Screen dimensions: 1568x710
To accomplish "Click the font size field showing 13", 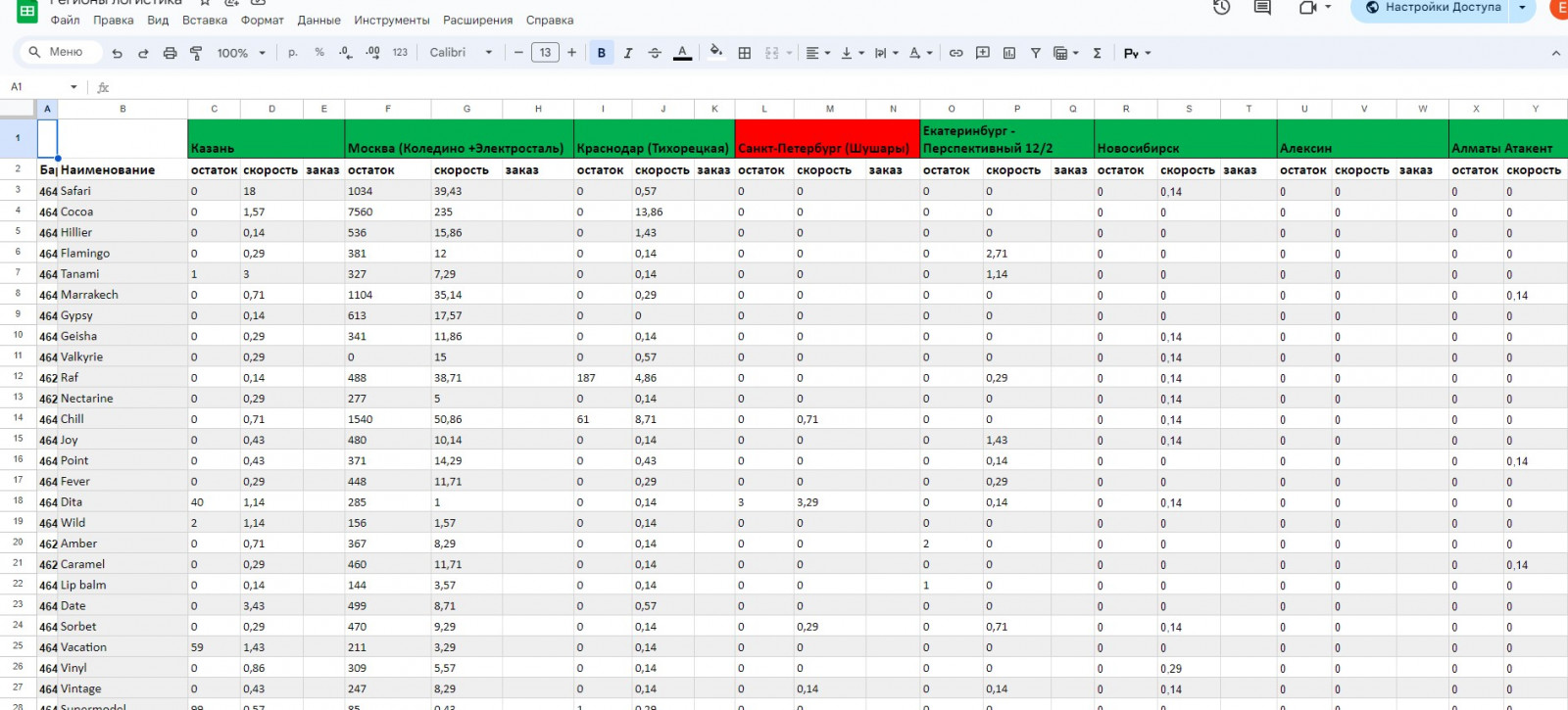I will click(x=545, y=53).
